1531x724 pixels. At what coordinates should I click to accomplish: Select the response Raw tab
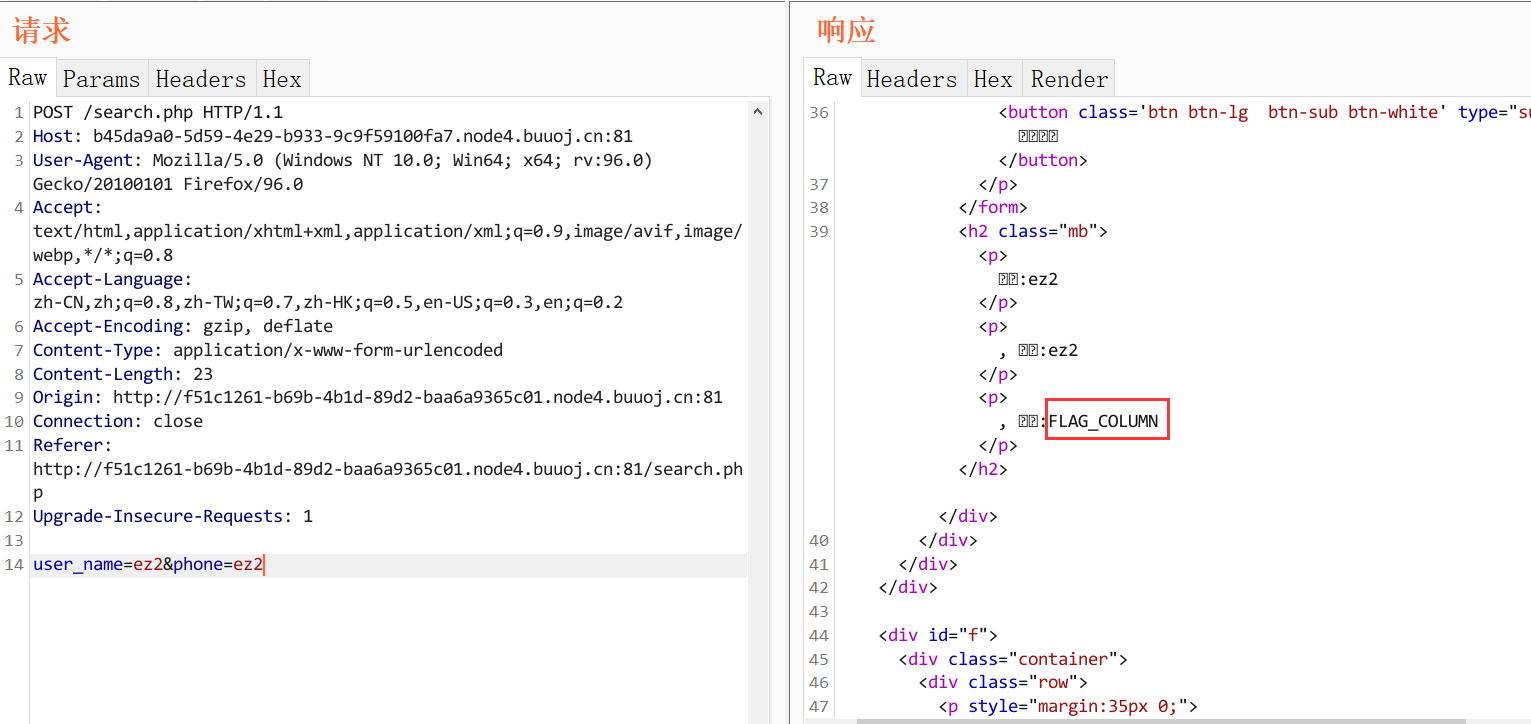coord(832,78)
